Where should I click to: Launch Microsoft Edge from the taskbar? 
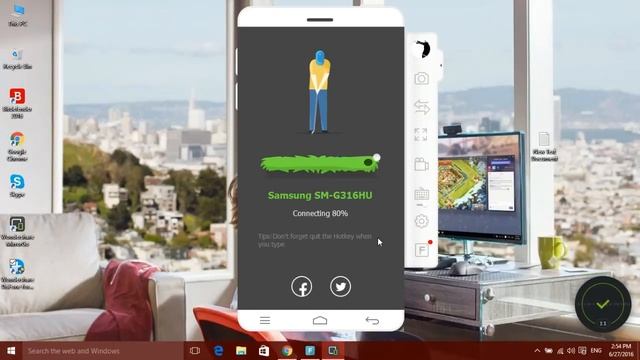coord(218,351)
